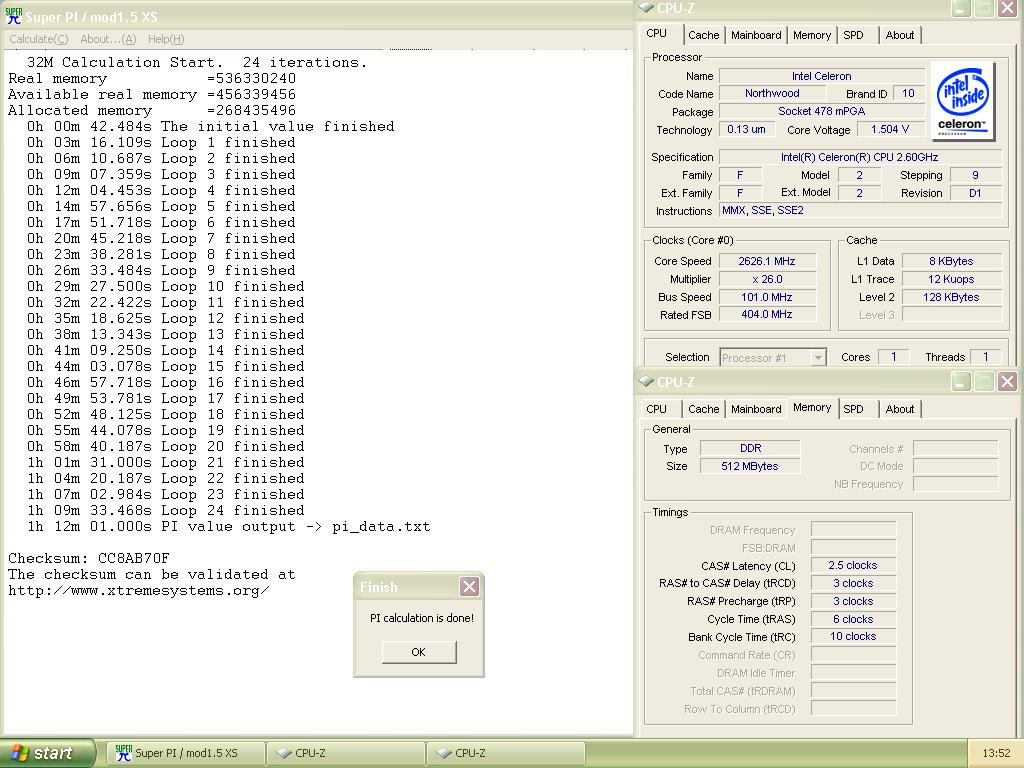This screenshot has width=1024, height=768.
Task: Open Mainboard tab in top CPU-Z
Action: [x=756, y=35]
